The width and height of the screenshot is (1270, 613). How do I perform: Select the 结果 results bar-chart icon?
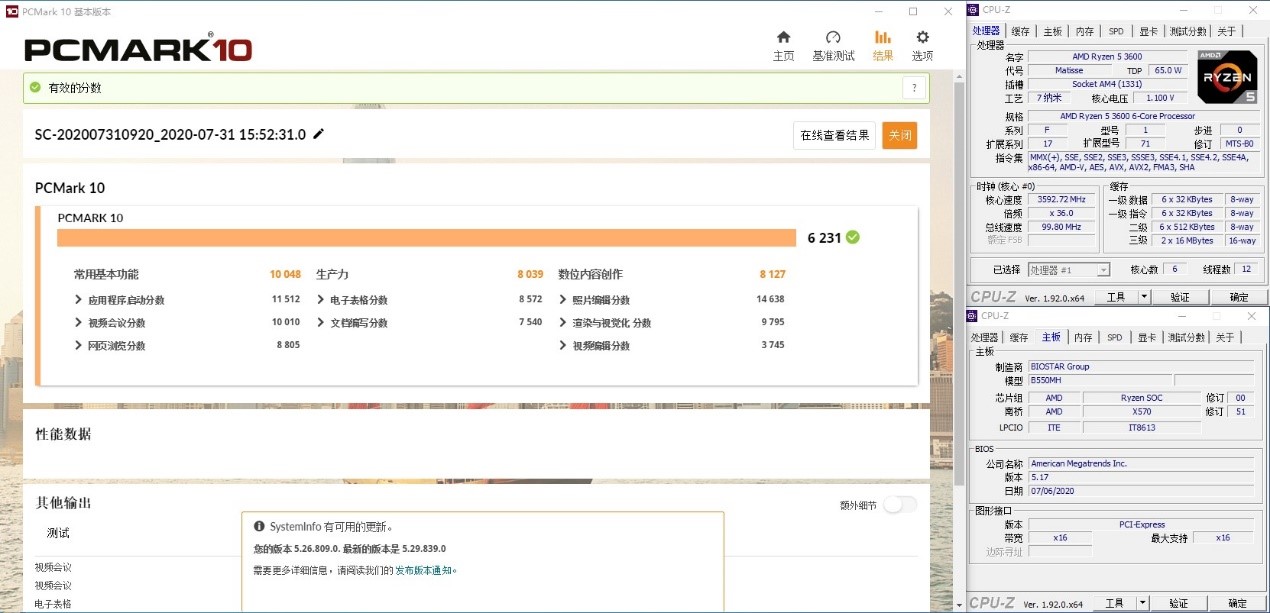(x=883, y=37)
